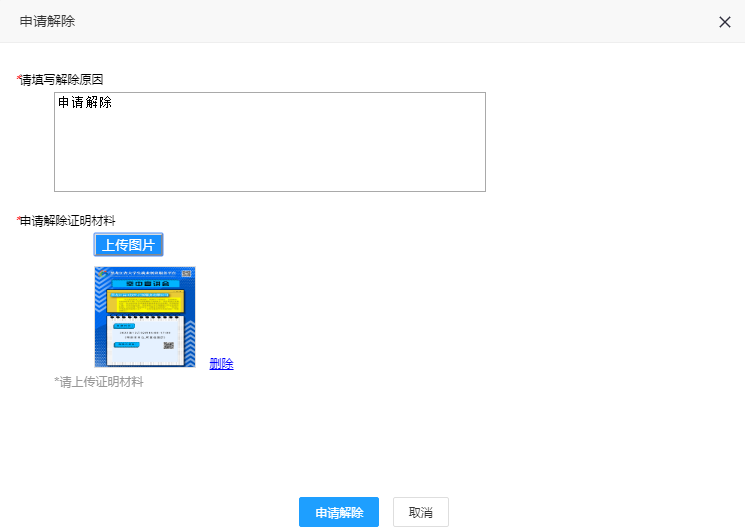The width and height of the screenshot is (745, 530).
Task: Click the bottom QR code in poster thumbnail
Action: 169,345
